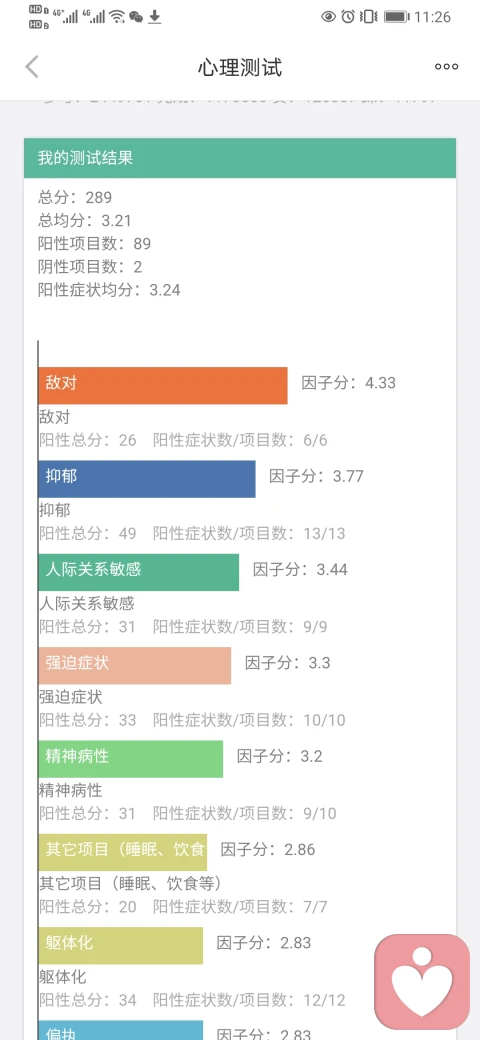Tap the WiFi status icon
Image resolution: width=480 pixels, height=1040 pixels.
[x=117, y=17]
